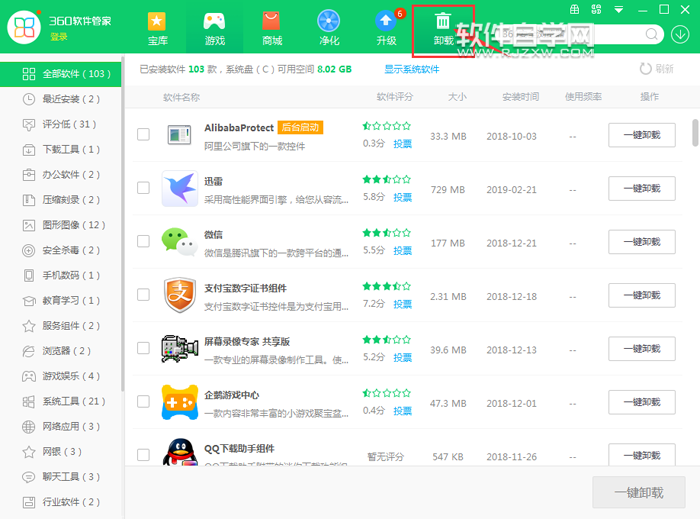This screenshot has height=519, width=700.
Task: Click 一键卸载 for AlibabaProtect
Action: point(642,135)
